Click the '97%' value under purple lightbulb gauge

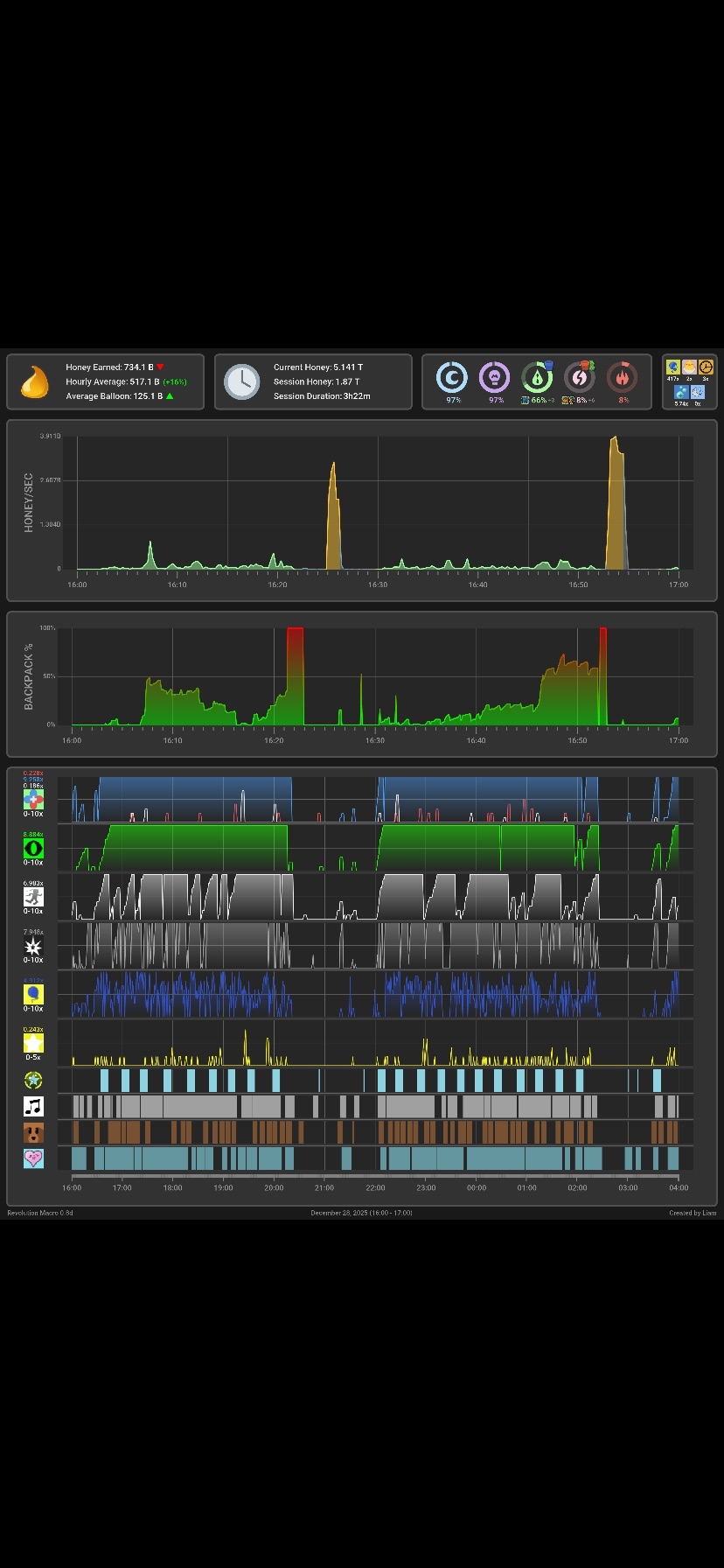(x=496, y=400)
